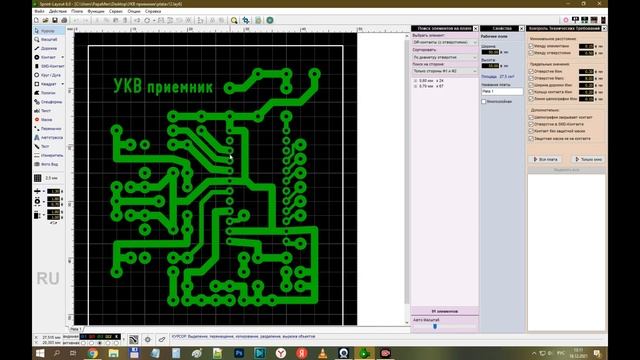
Task: Close the Поиск элементов на плате panel
Action: click(476, 28)
